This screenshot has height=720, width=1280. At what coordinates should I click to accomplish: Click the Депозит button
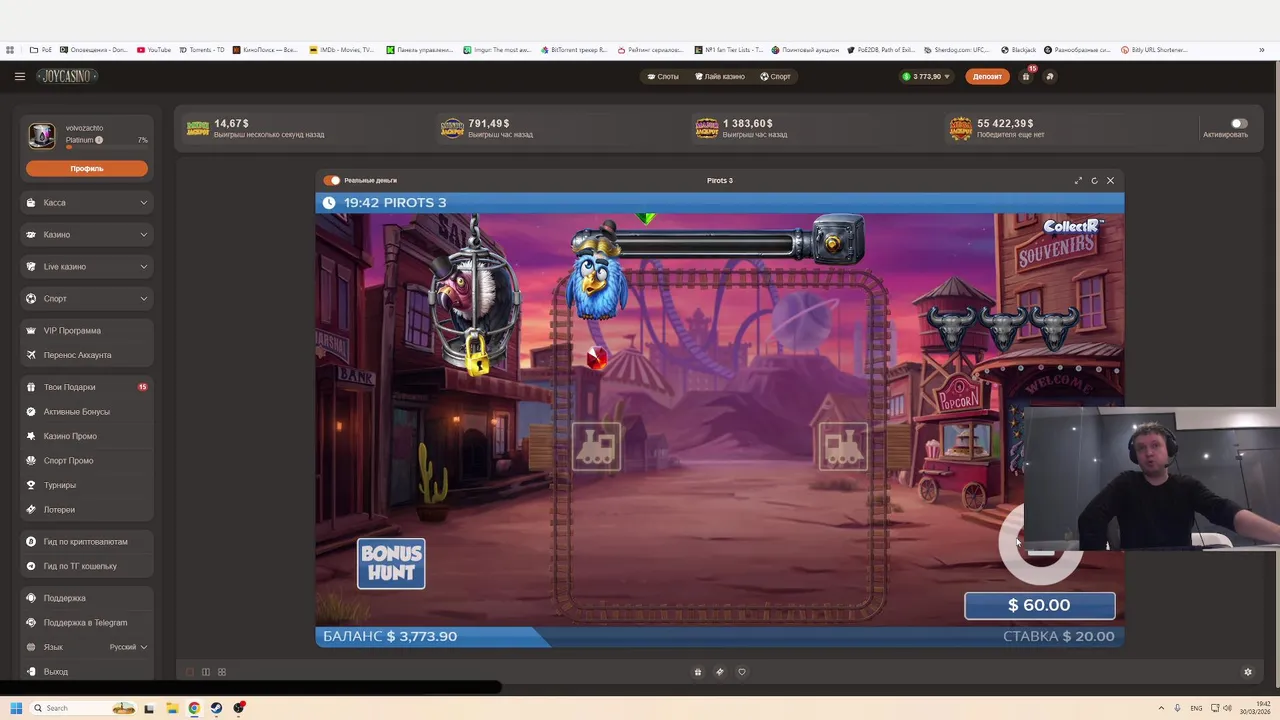click(x=987, y=76)
